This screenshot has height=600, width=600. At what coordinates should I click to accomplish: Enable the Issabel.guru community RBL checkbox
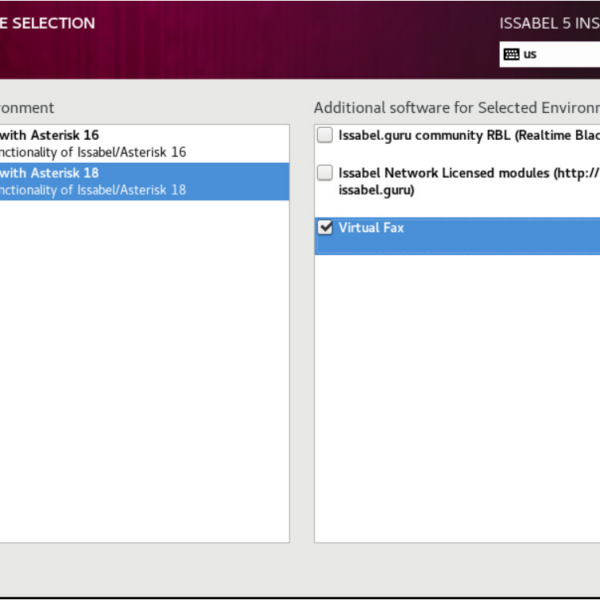[325, 135]
